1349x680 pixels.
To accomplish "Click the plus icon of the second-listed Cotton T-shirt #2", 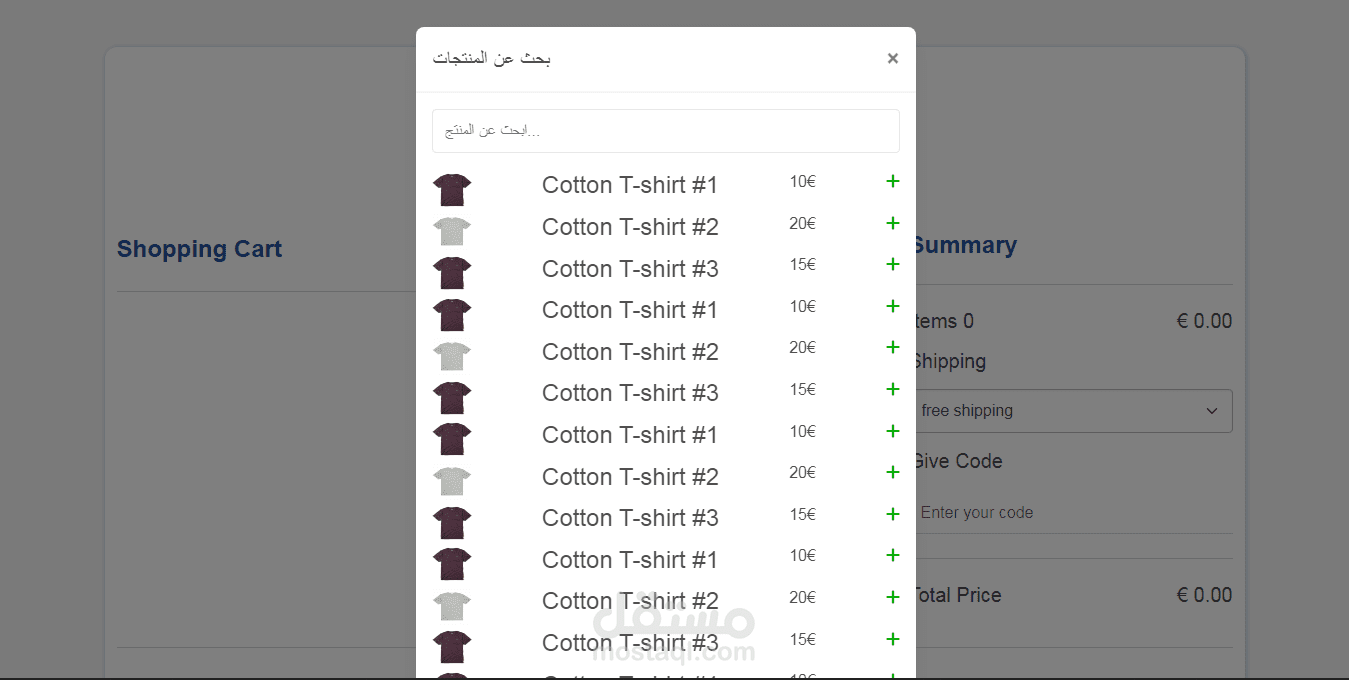I will (x=893, y=347).
